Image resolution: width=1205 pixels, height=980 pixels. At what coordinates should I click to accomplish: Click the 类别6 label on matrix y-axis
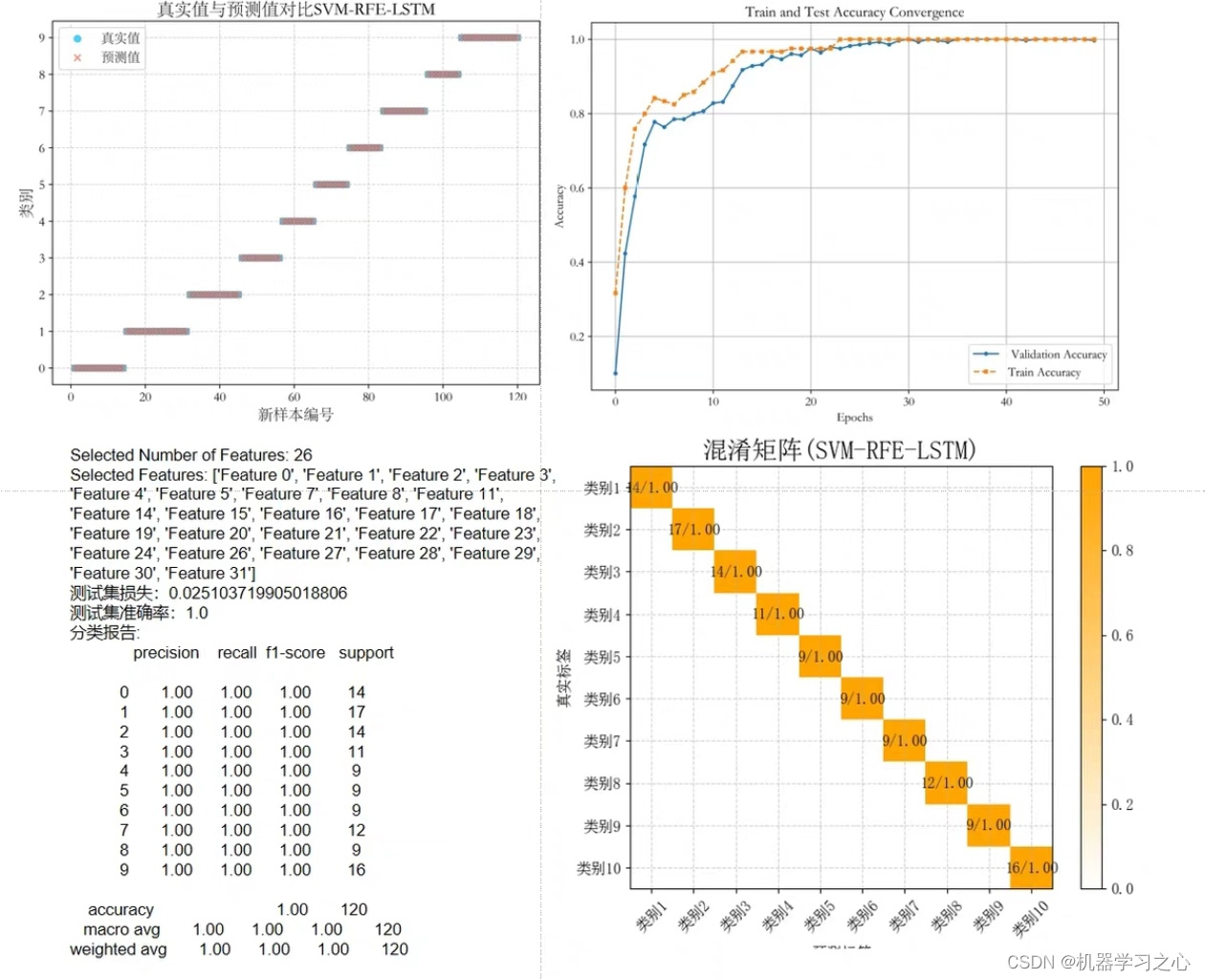coord(602,699)
